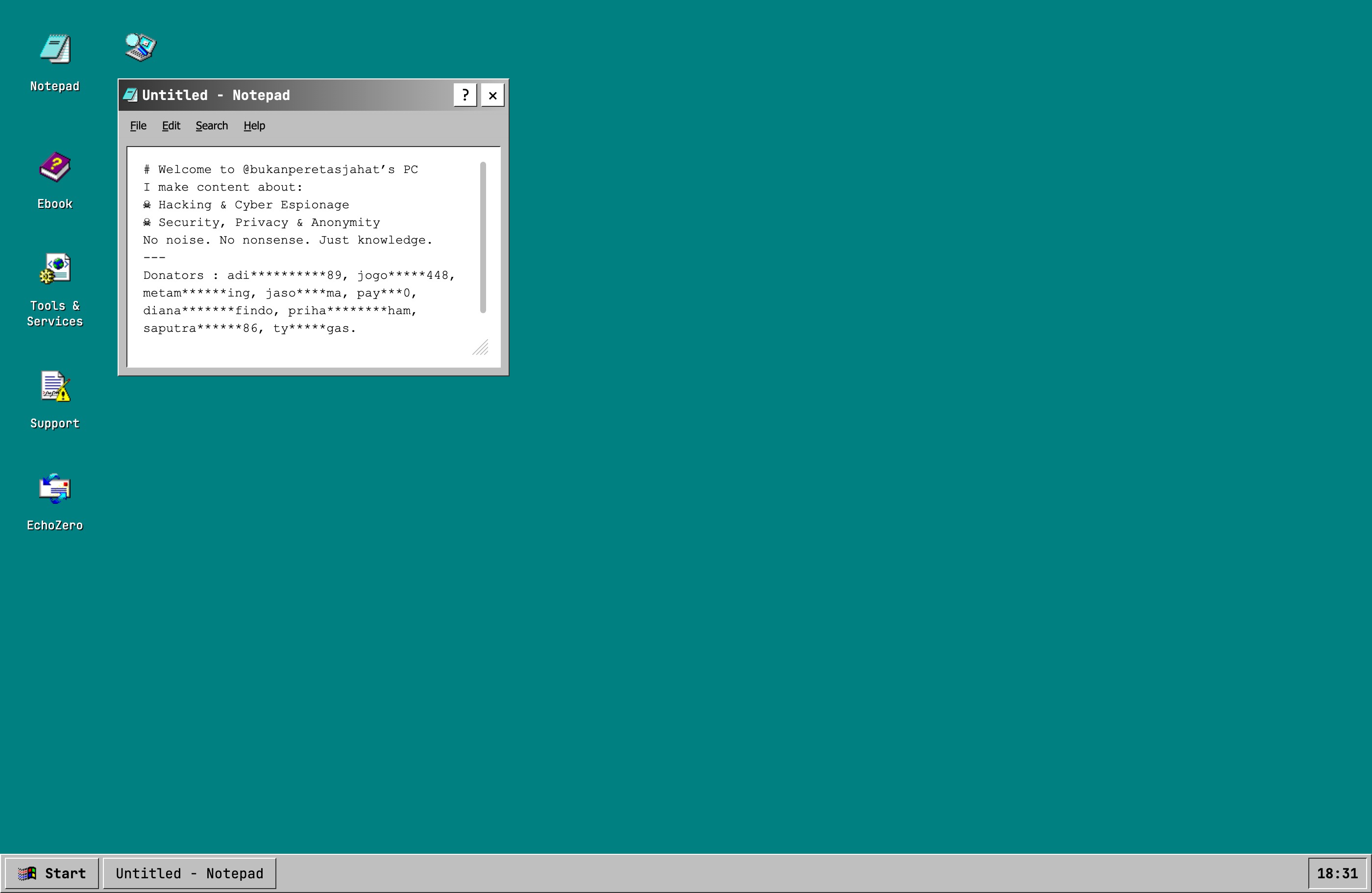Open the Help menu in Notepad
Screen dimensions: 1372x893
coord(254,125)
